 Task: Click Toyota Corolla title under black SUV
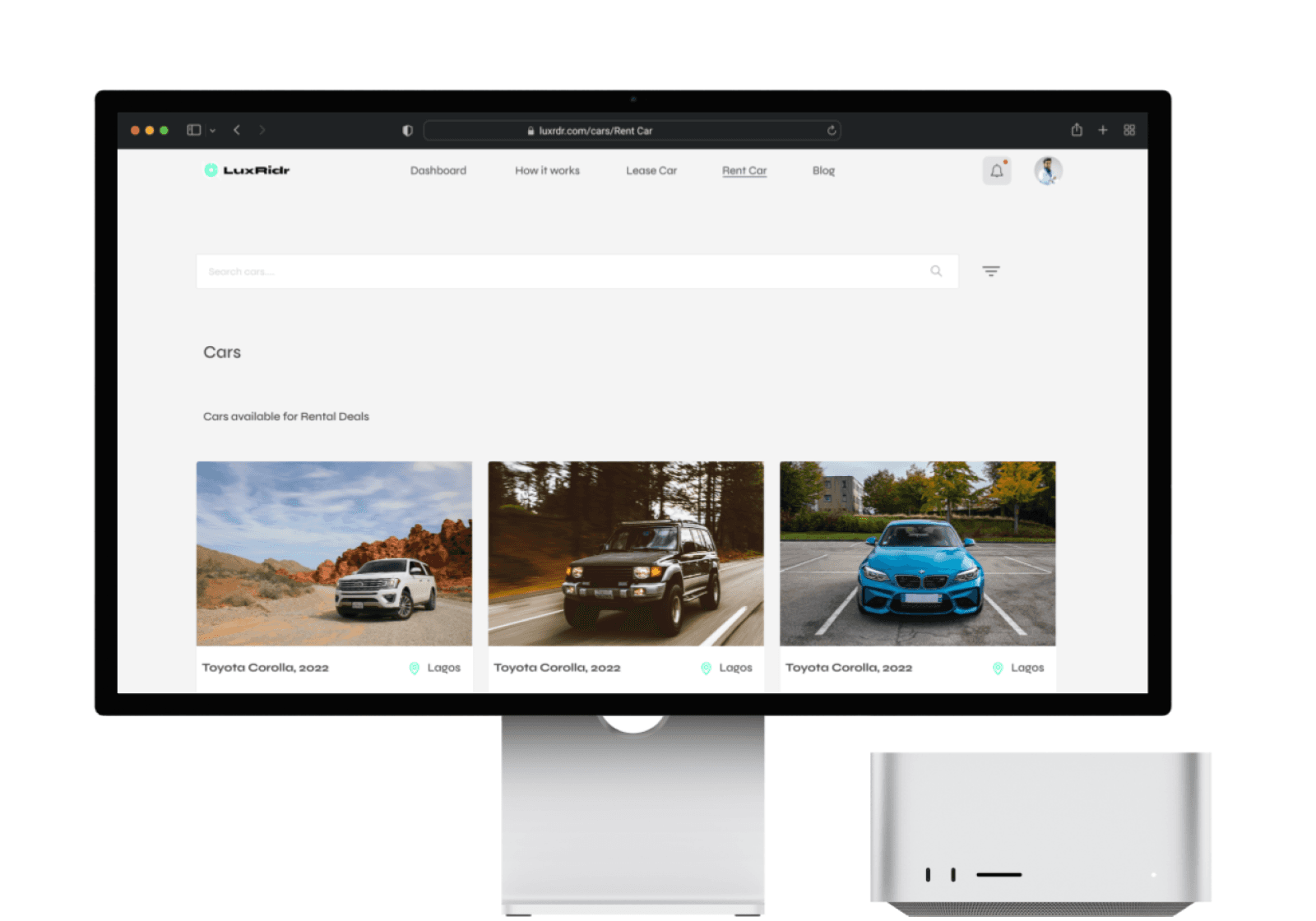tap(558, 668)
